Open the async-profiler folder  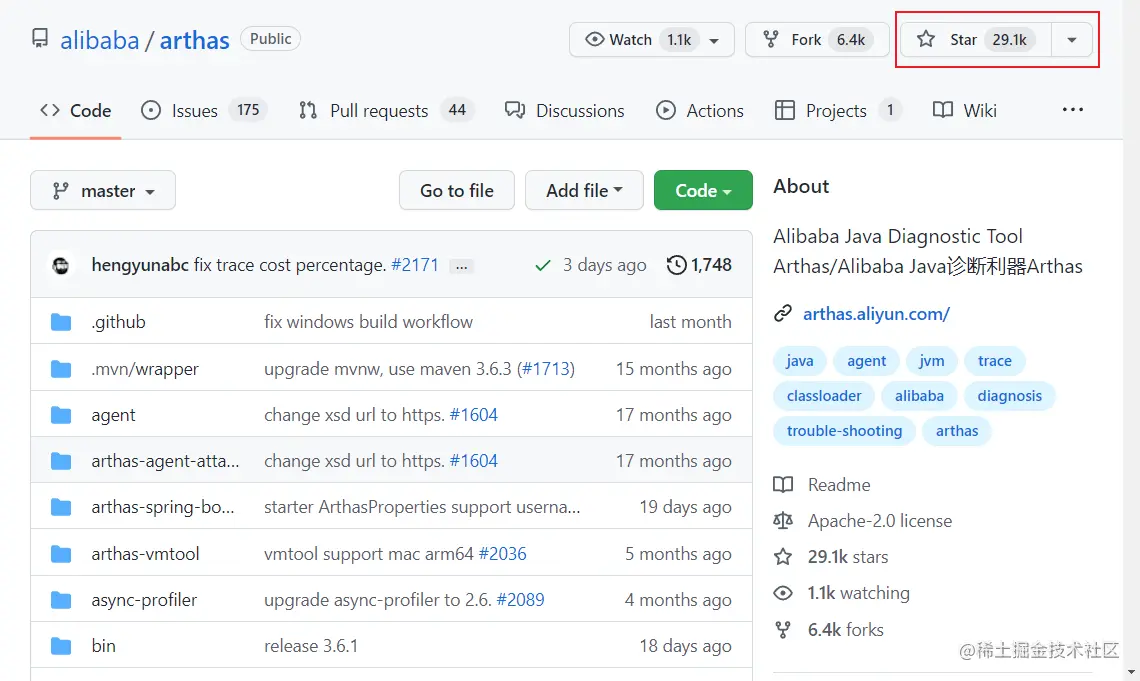click(144, 600)
